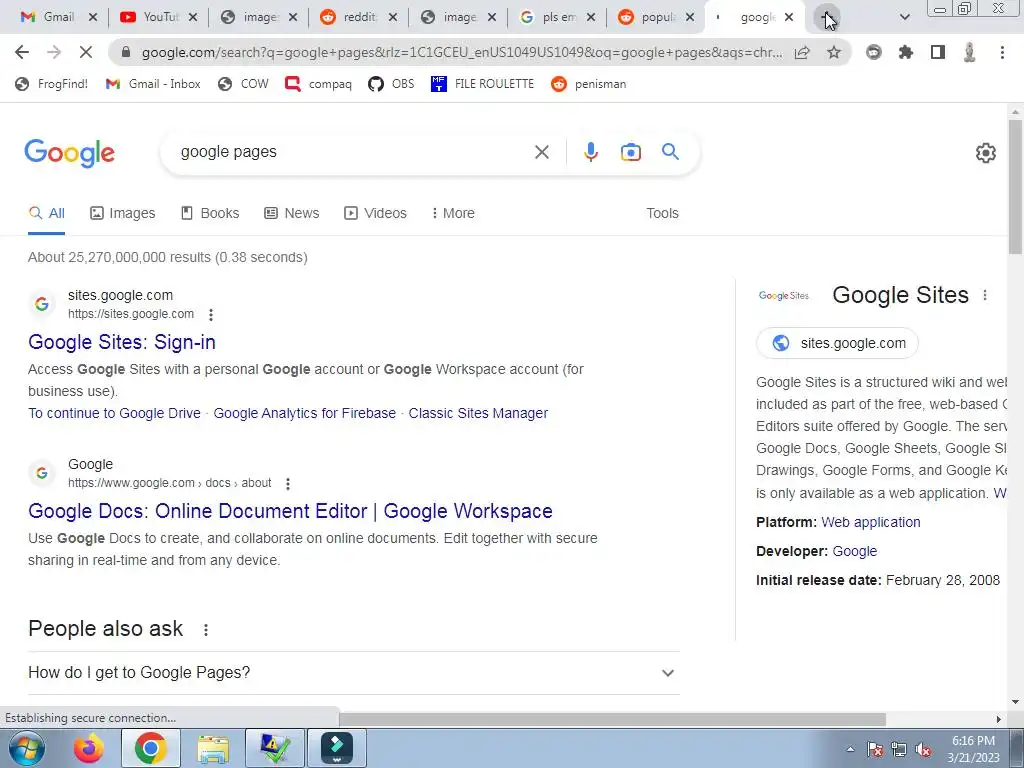Switch to reddit tab
This screenshot has height=768, width=1024.
coord(358,18)
